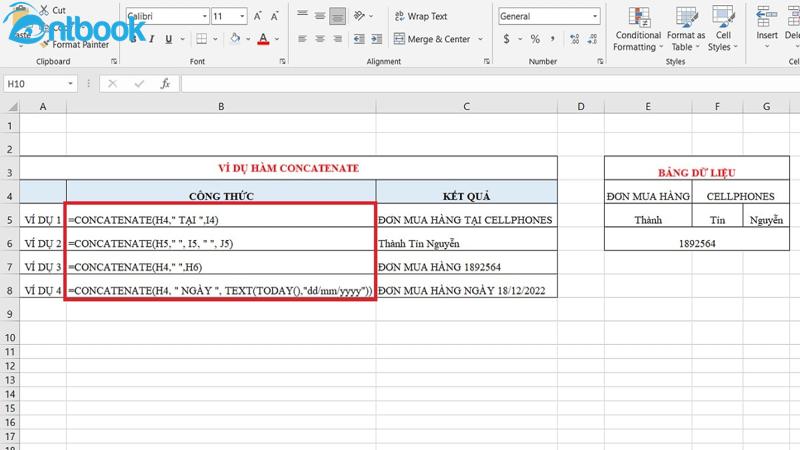Click the Orientation text rotation icon

[x=360, y=16]
